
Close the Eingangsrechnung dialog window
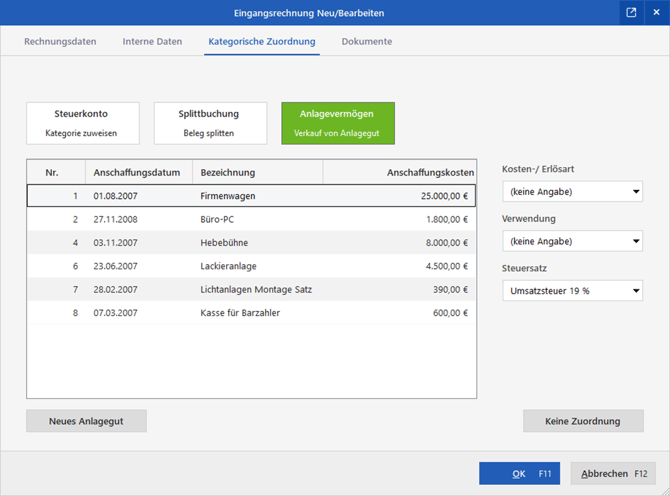[654, 13]
